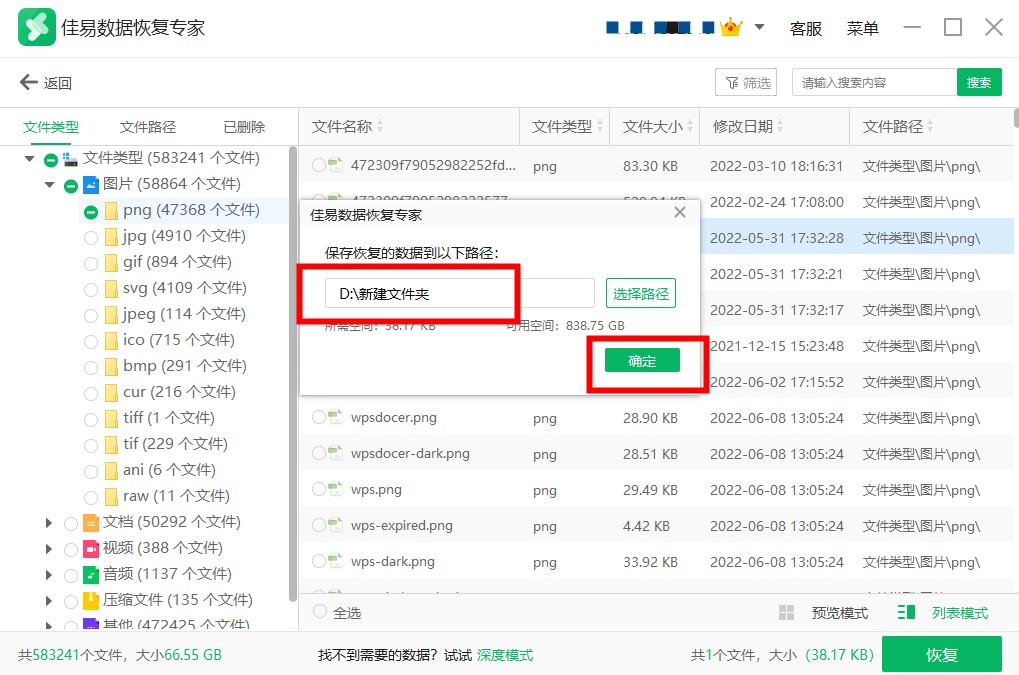Open the 菜单 menu
This screenshot has height=675, width=1019.
pos(862,28)
